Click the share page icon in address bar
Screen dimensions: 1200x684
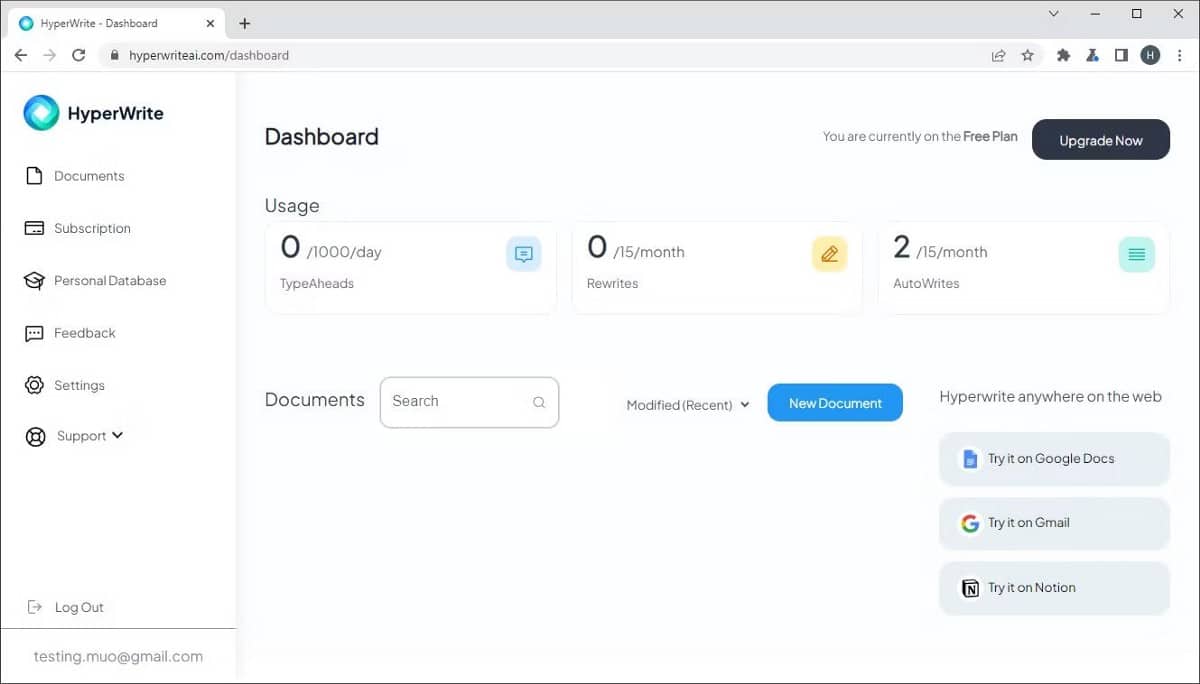pos(998,55)
